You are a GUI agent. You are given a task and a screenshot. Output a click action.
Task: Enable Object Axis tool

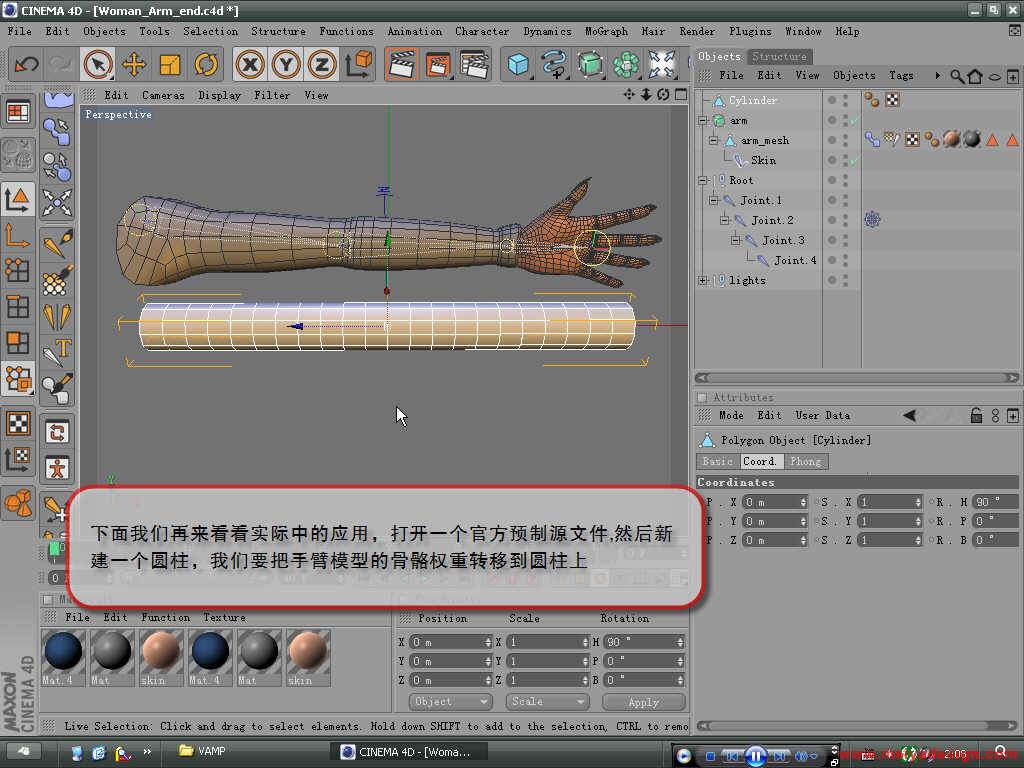pyautogui.click(x=18, y=235)
